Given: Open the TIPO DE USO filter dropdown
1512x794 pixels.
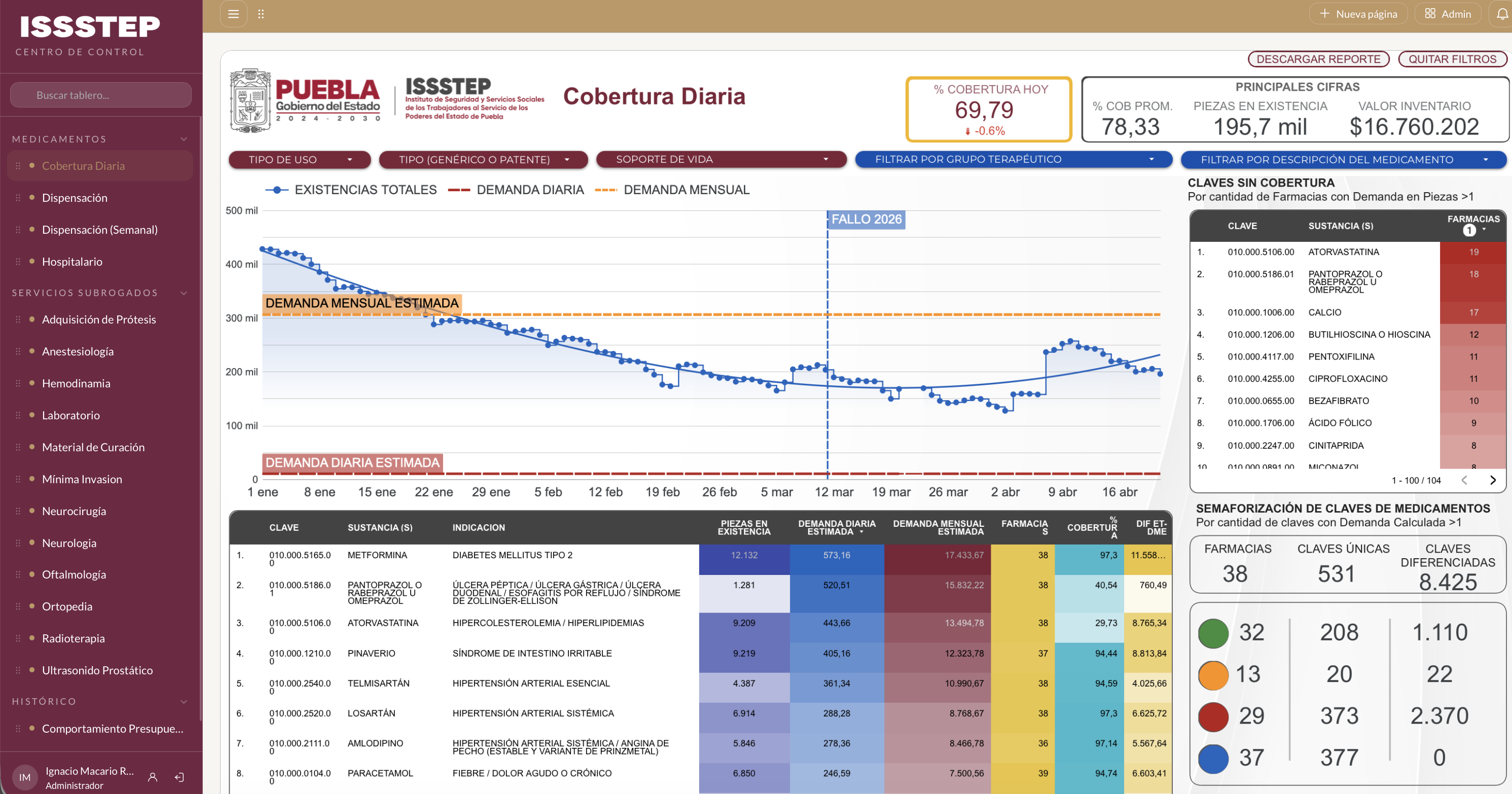Looking at the screenshot, I should pos(299,160).
